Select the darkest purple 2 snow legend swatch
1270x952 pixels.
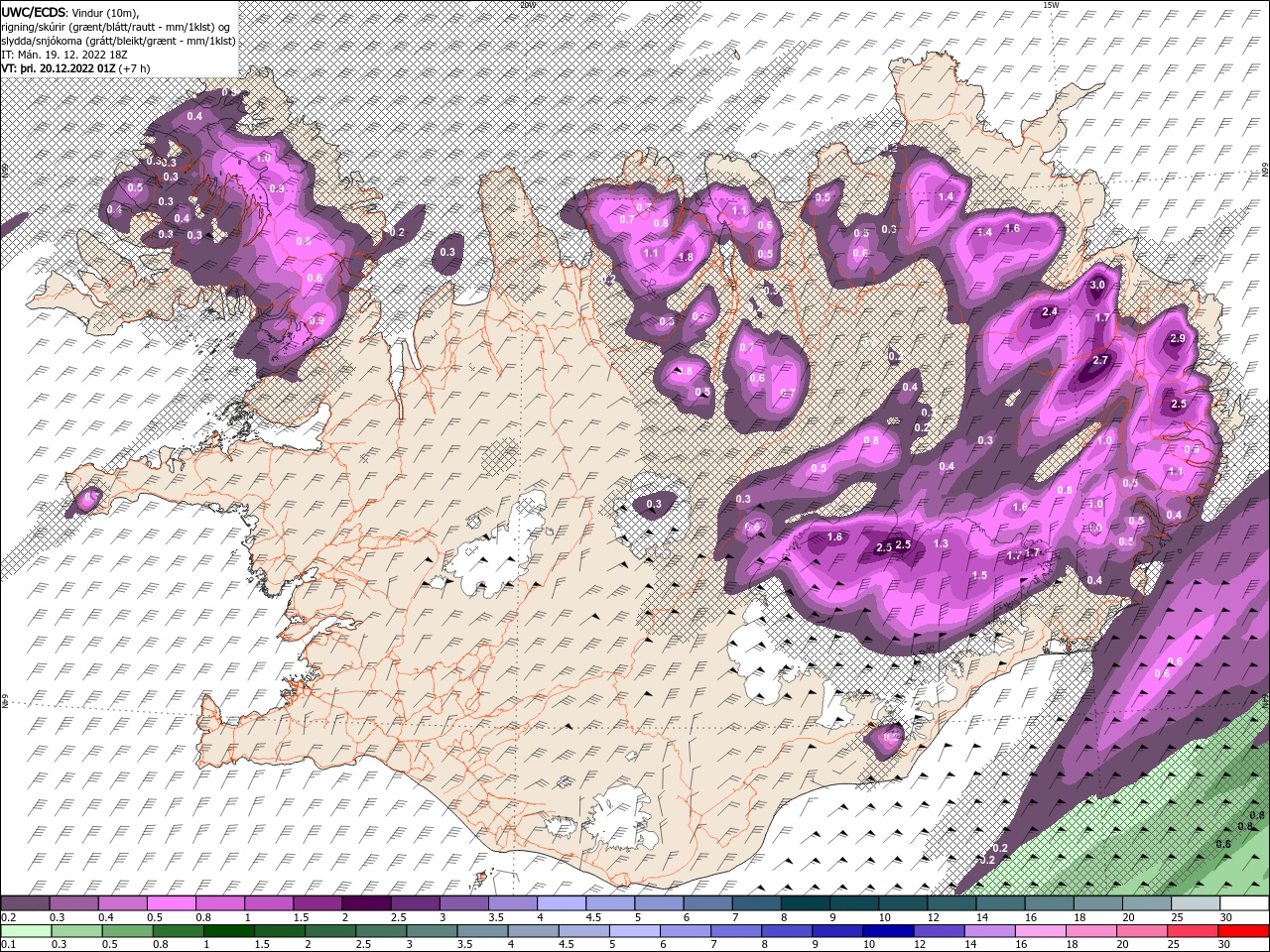[366, 903]
